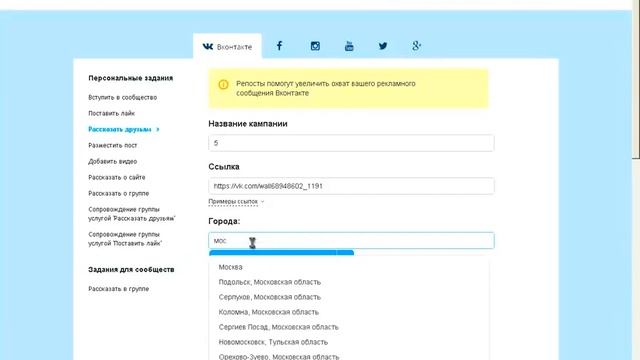This screenshot has width=640, height=360.
Task: Expand Примеры ссылок dropdown
Action: pyautogui.click(x=236, y=202)
